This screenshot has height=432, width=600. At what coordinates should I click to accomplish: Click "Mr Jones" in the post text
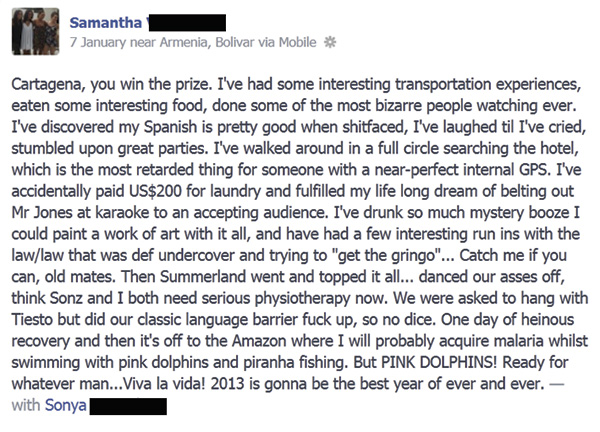(x=42, y=212)
